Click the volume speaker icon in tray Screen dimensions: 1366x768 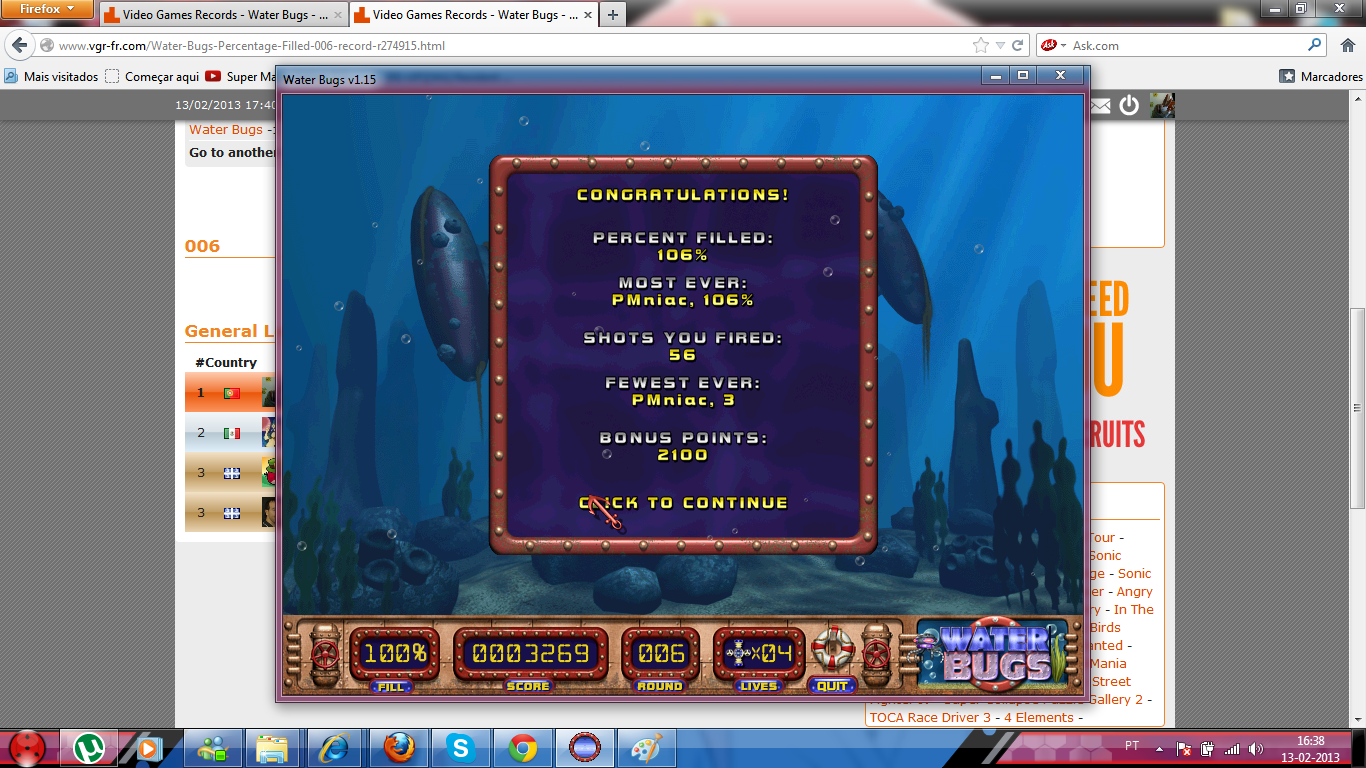1255,748
